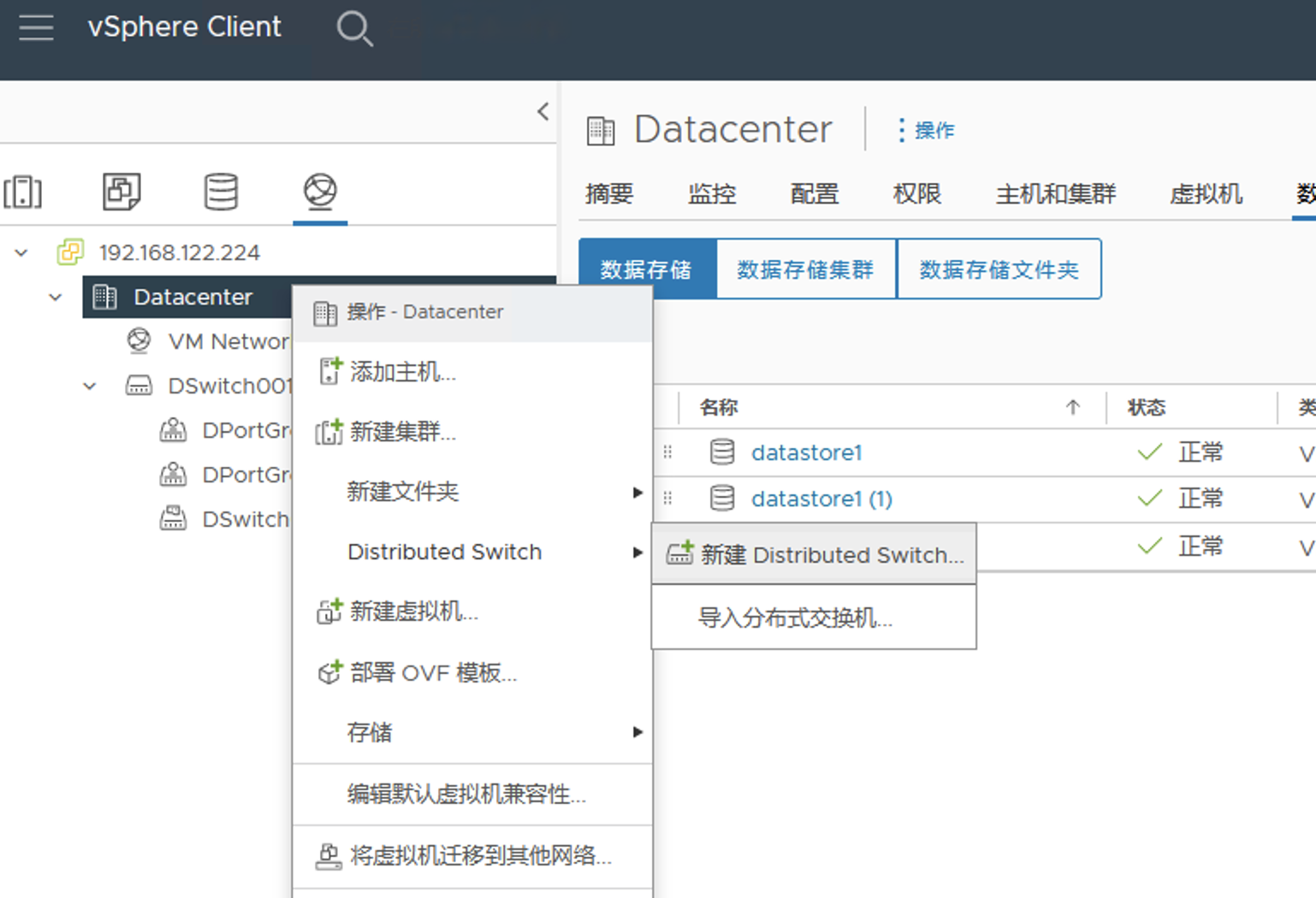The width and height of the screenshot is (1316, 898).
Task: Expand the 存储 submenu arrow
Action: (637, 732)
